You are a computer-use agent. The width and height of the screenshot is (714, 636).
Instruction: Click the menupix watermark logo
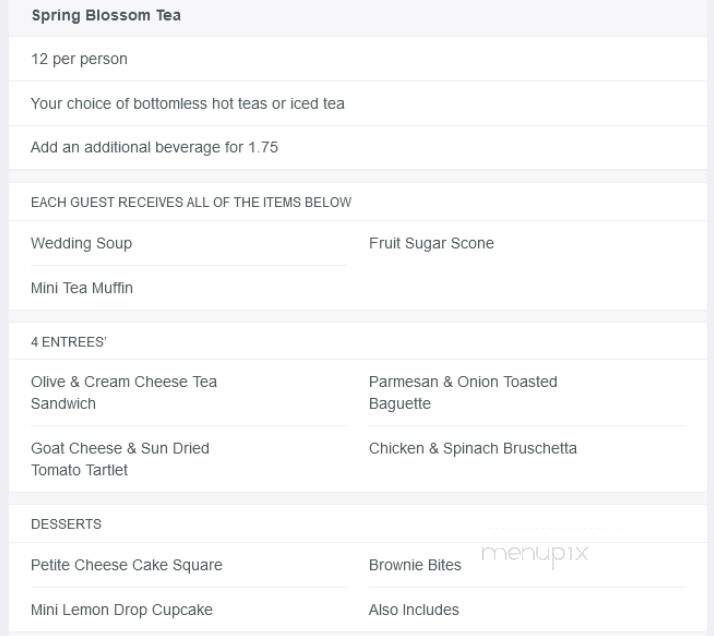pyautogui.click(x=535, y=555)
